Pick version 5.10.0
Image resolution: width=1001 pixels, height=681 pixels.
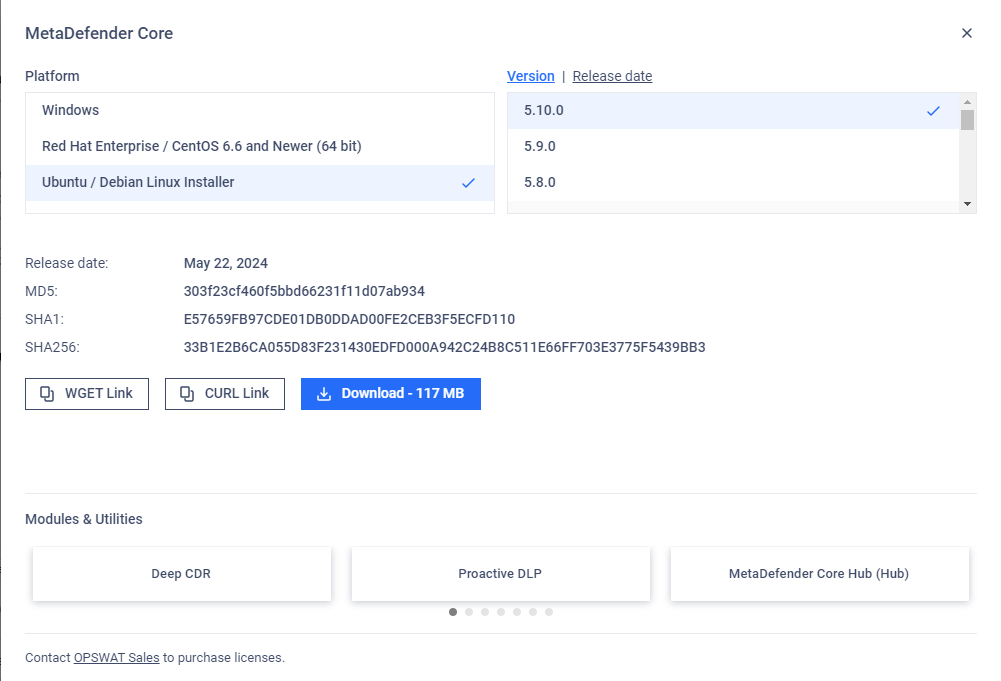point(734,110)
